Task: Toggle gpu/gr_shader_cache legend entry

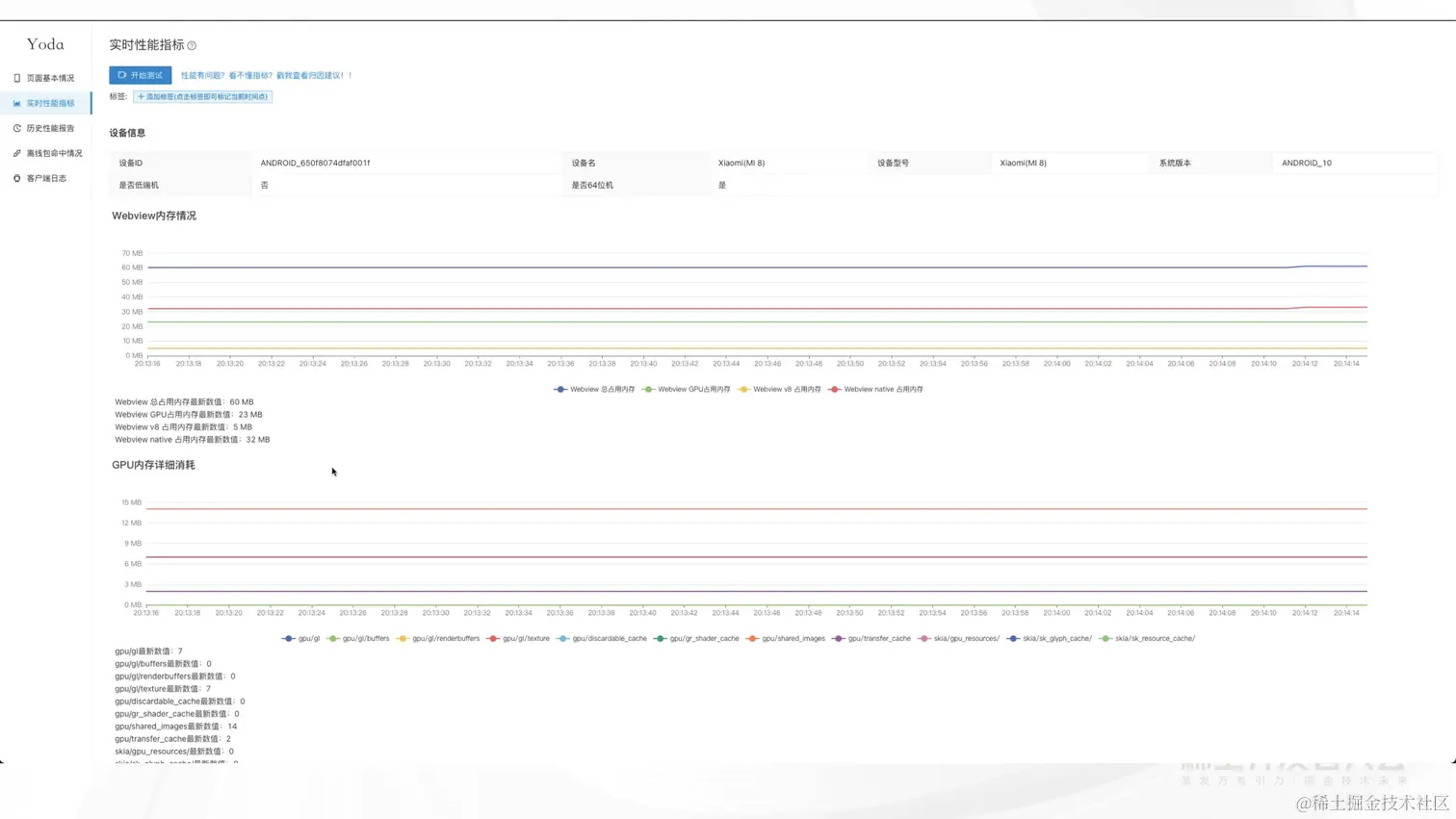Action: [x=696, y=639]
